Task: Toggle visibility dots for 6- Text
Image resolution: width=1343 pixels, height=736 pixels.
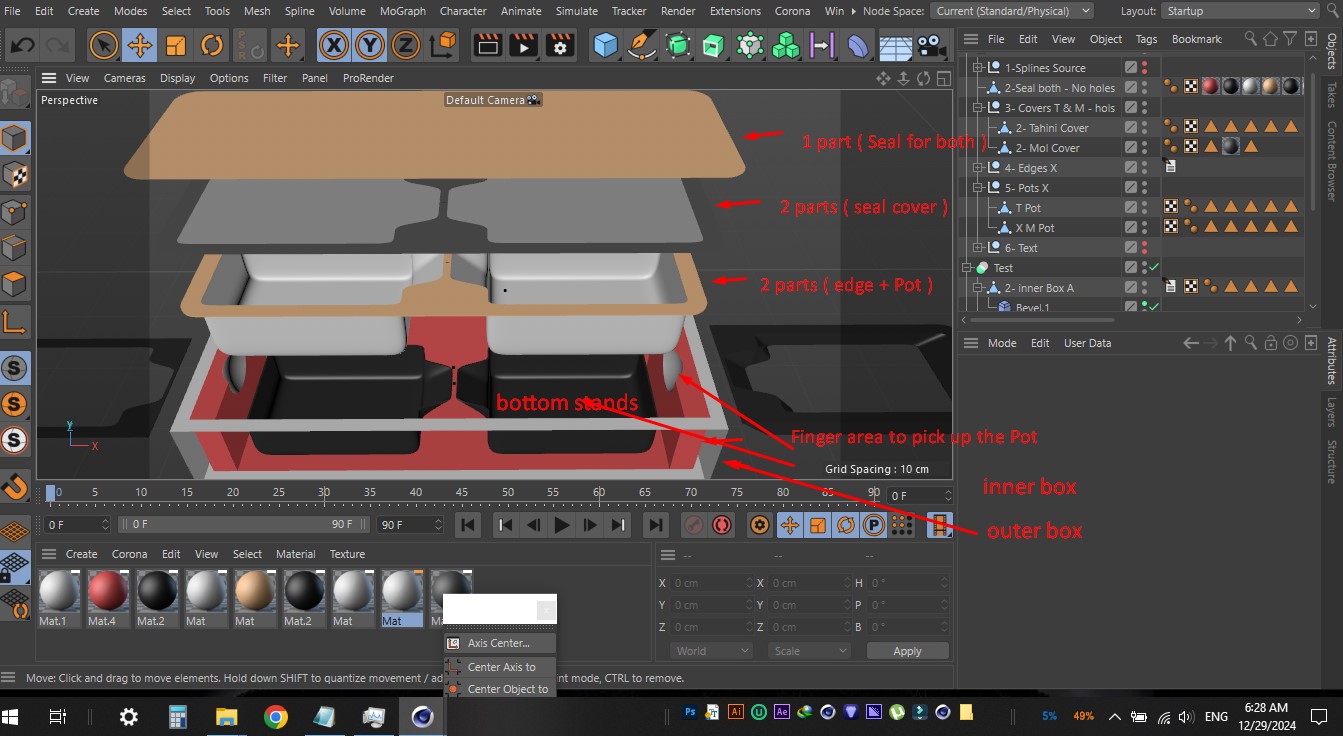Action: (1144, 248)
